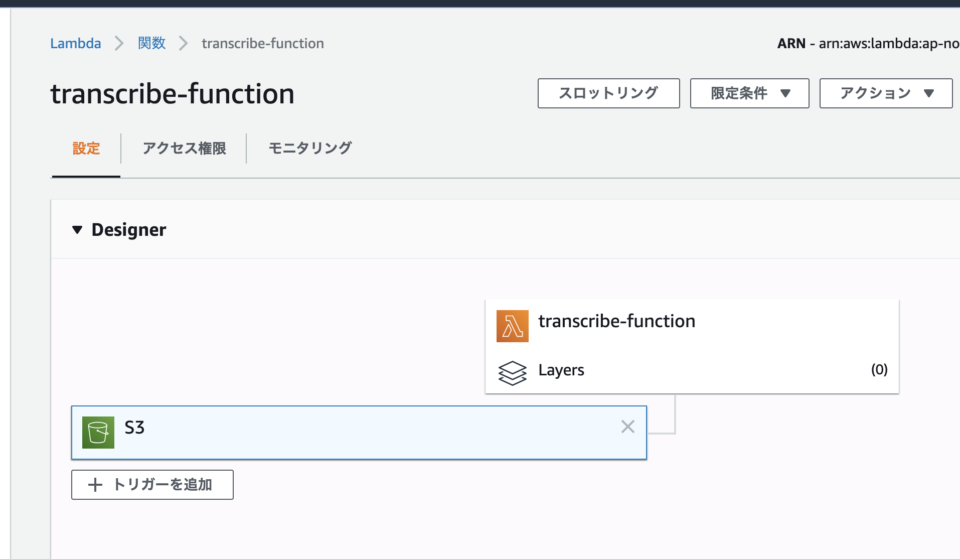
Task: Click transcribe-function in the breadcrumb
Action: pos(263,43)
